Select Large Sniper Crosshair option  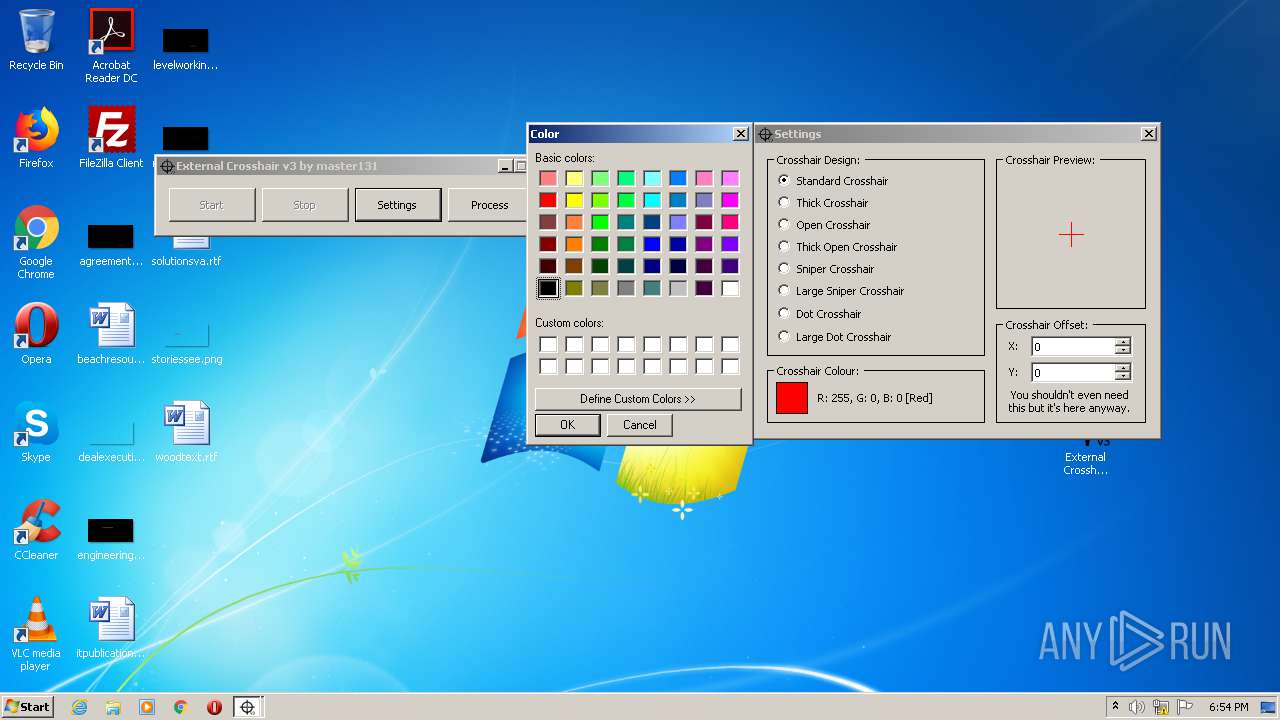pyautogui.click(x=841, y=291)
